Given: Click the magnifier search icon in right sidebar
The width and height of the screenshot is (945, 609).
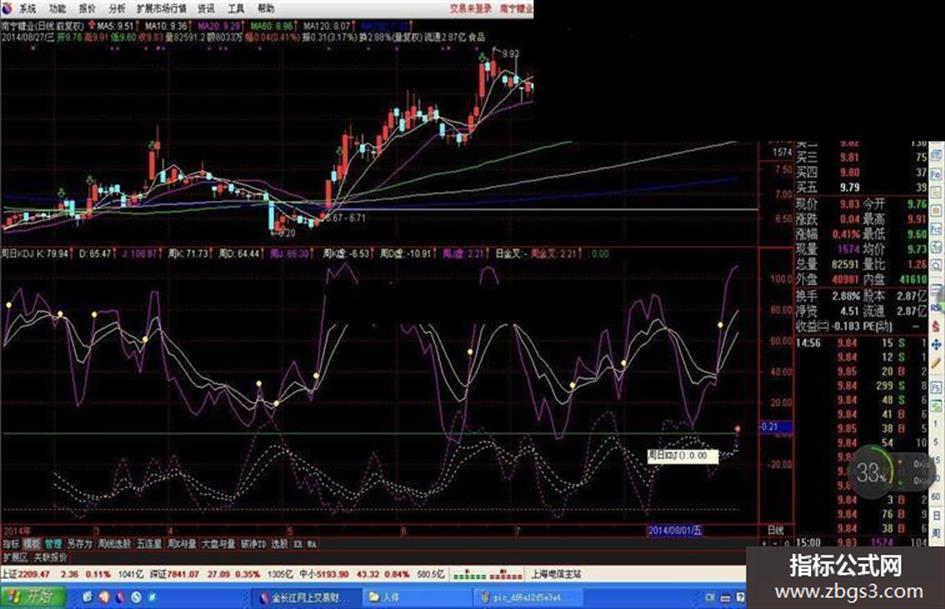Looking at the screenshot, I should coord(936,266).
